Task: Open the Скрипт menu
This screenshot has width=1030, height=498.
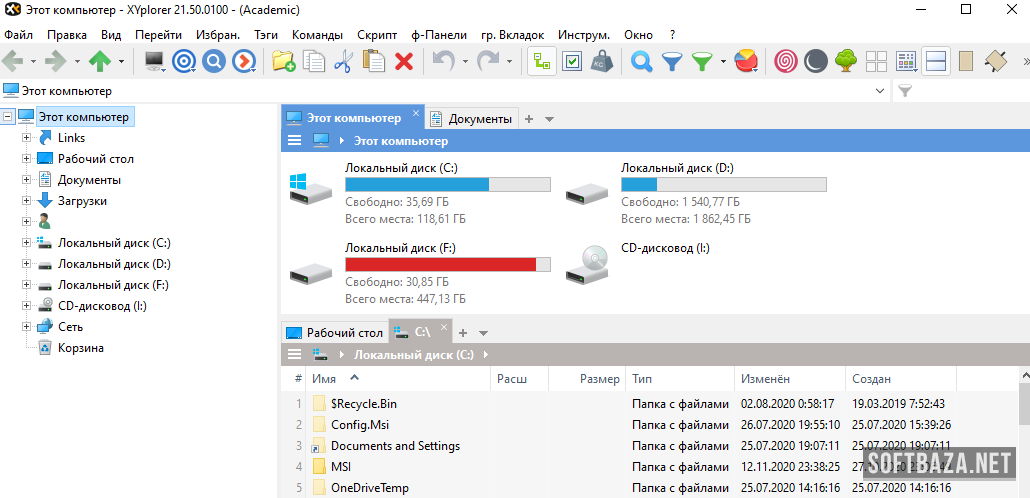Action: click(x=376, y=35)
